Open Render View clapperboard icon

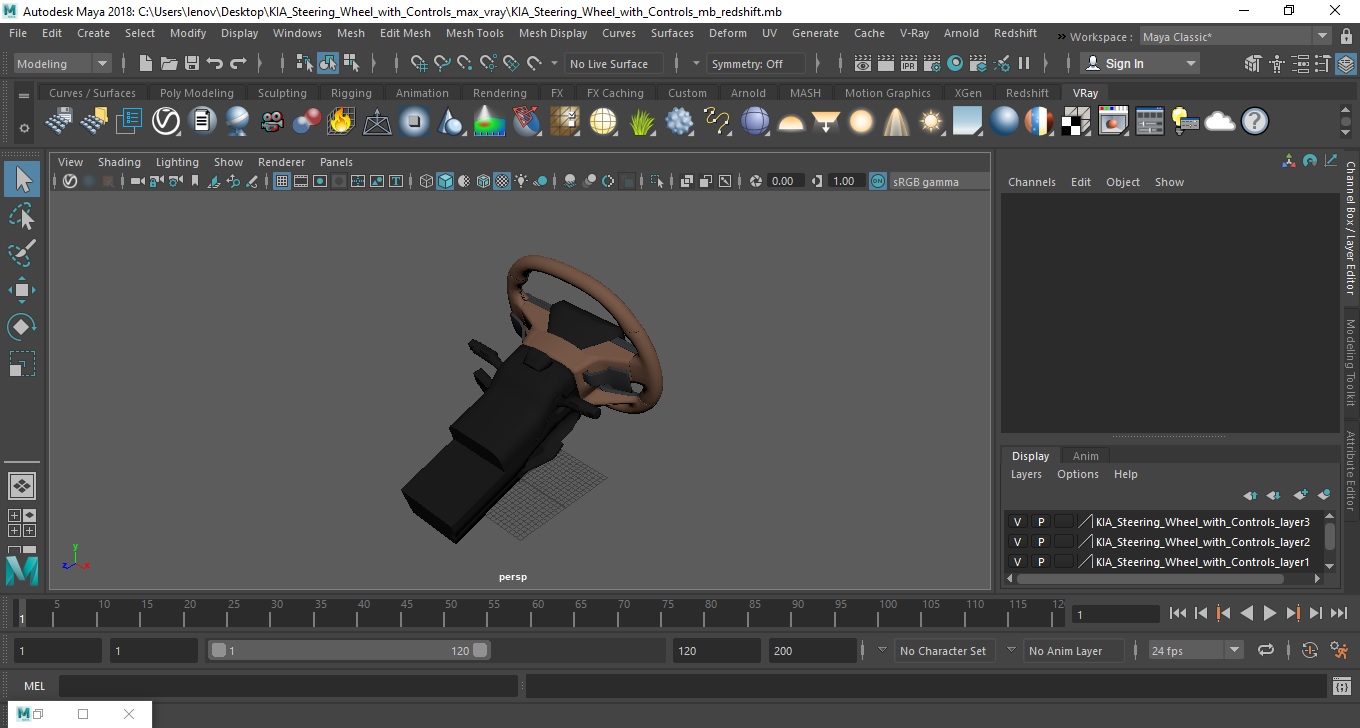[x=863, y=63]
